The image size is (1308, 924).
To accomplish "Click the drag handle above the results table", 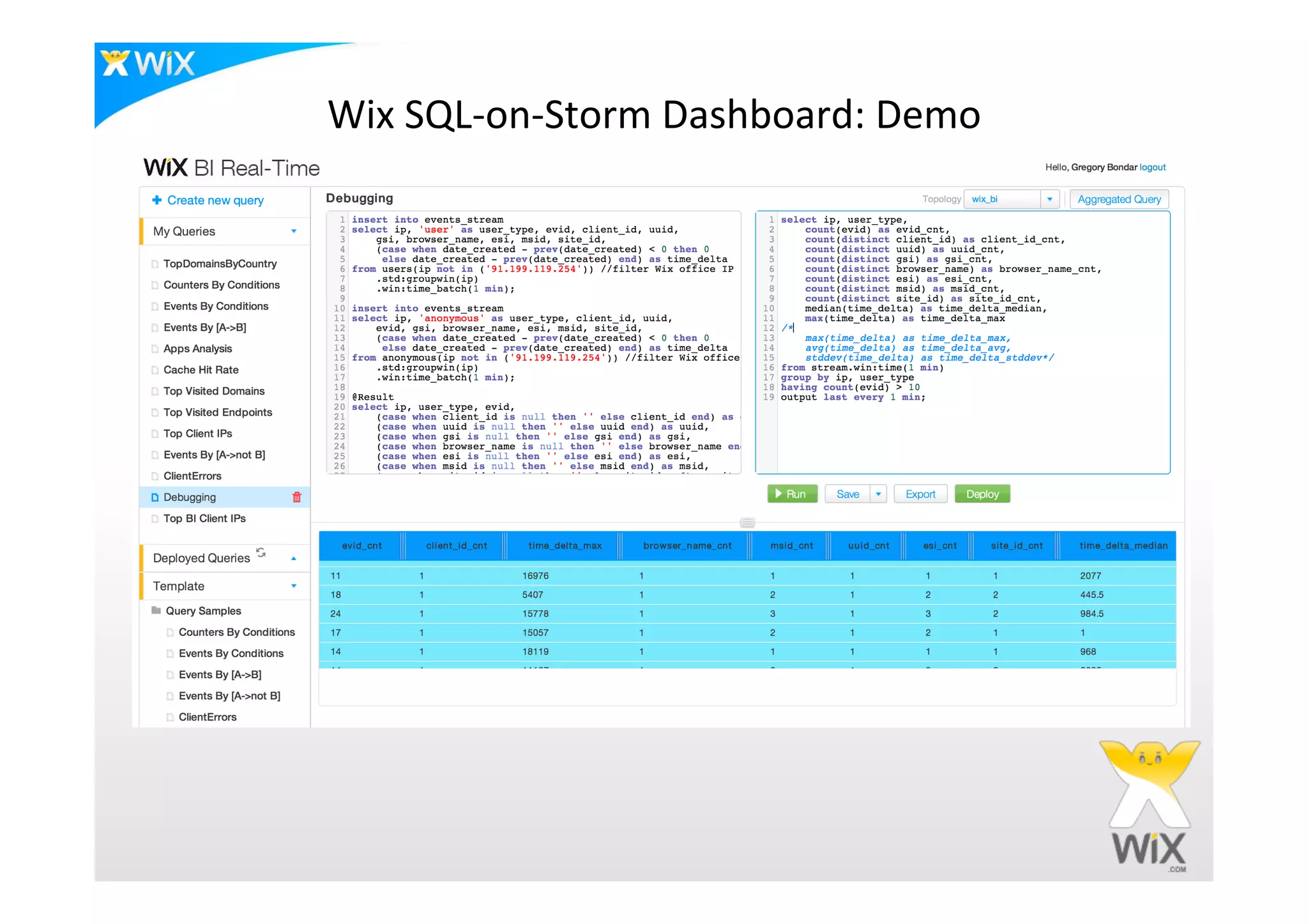I will (x=747, y=523).
